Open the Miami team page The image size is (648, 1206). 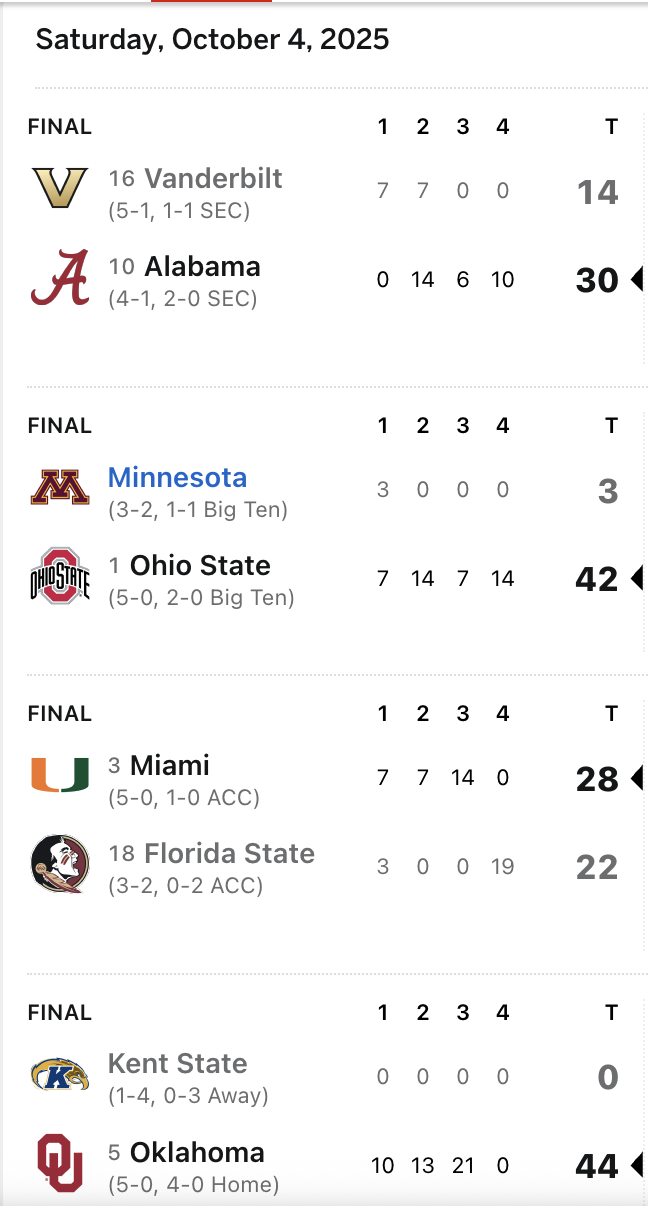(170, 766)
